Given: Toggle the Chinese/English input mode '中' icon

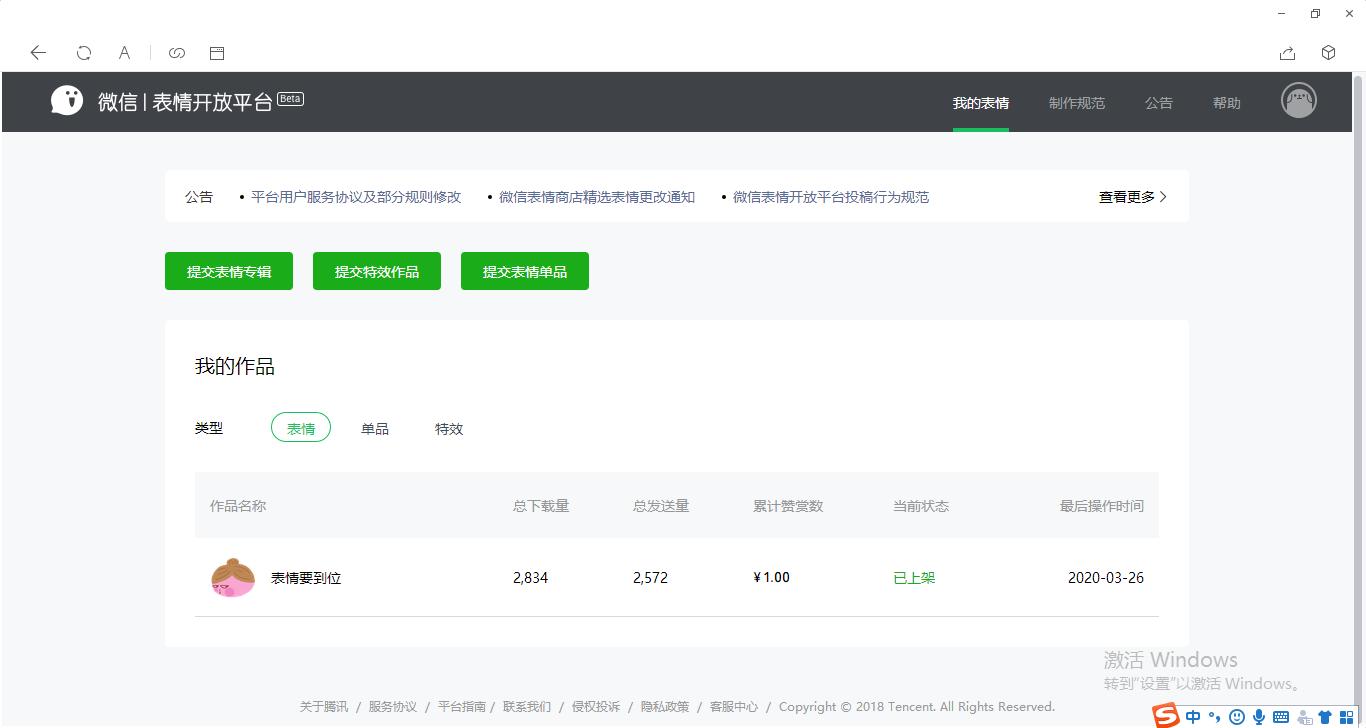Looking at the screenshot, I should click(1192, 716).
